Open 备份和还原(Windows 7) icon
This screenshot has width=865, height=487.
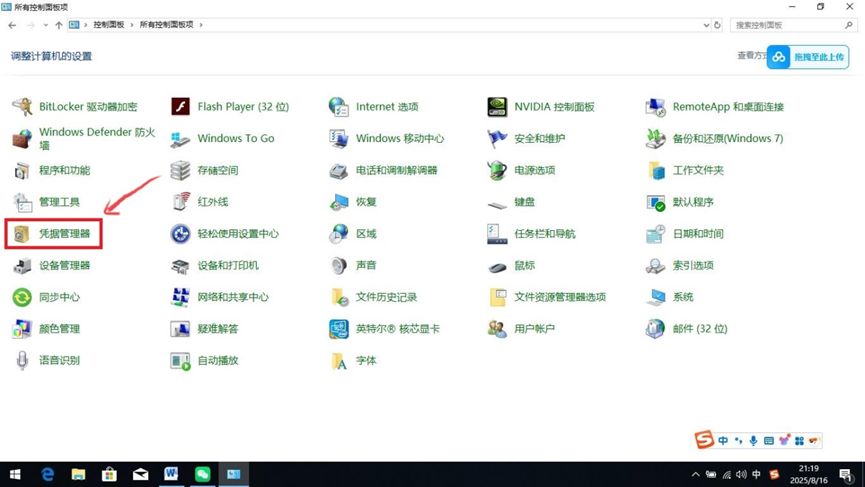(655, 138)
